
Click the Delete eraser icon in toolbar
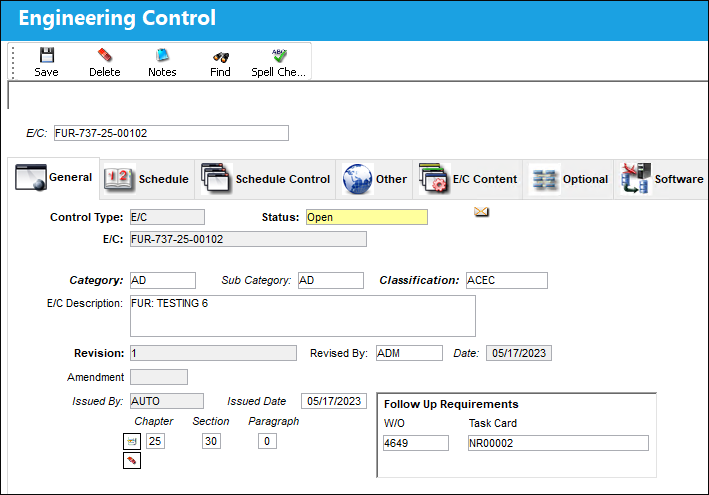pos(104,55)
